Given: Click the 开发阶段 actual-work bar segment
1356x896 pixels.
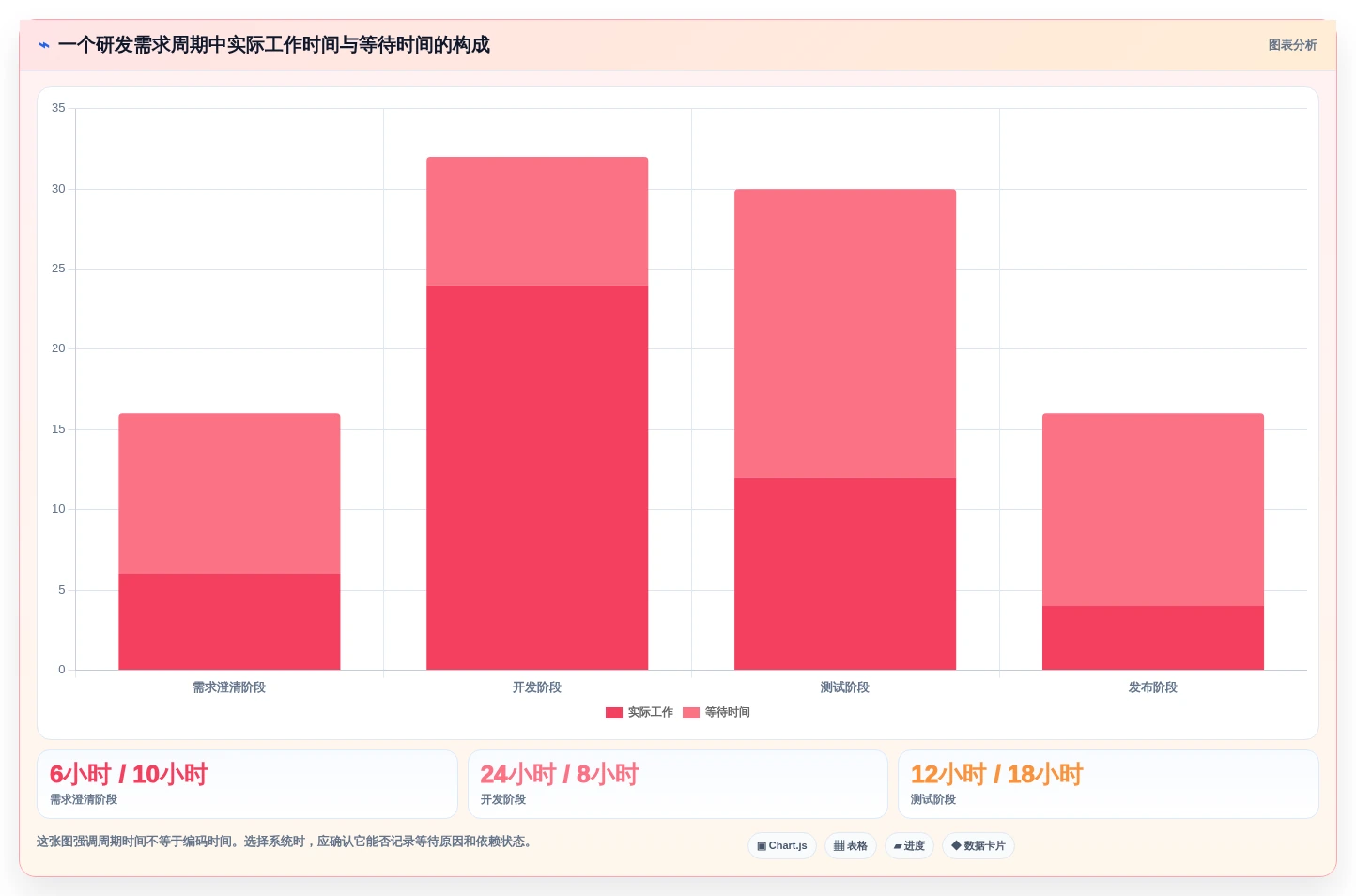Looking at the screenshot, I should coord(537,477).
